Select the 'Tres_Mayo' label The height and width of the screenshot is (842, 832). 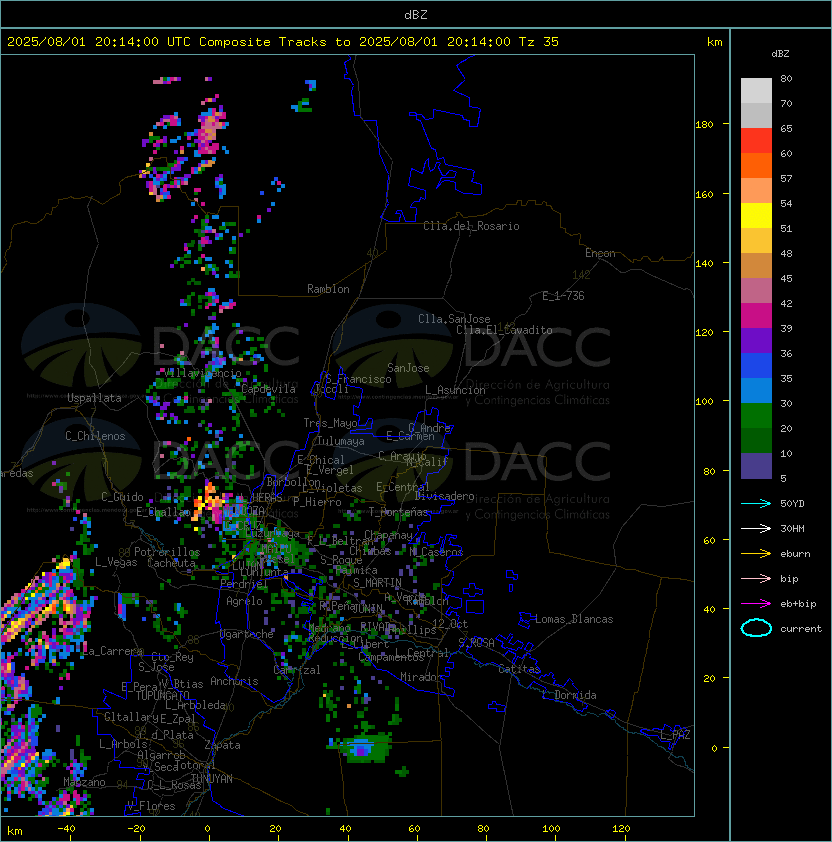330,423
